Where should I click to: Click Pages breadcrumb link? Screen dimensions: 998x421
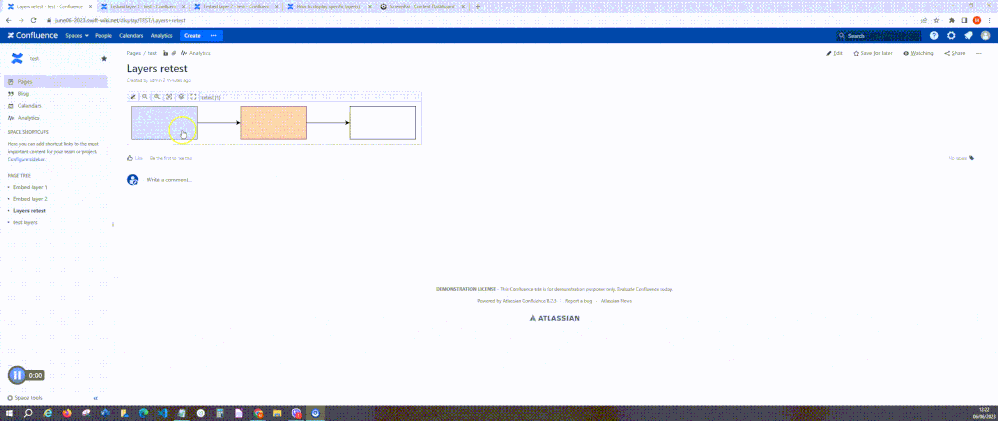[134, 54]
